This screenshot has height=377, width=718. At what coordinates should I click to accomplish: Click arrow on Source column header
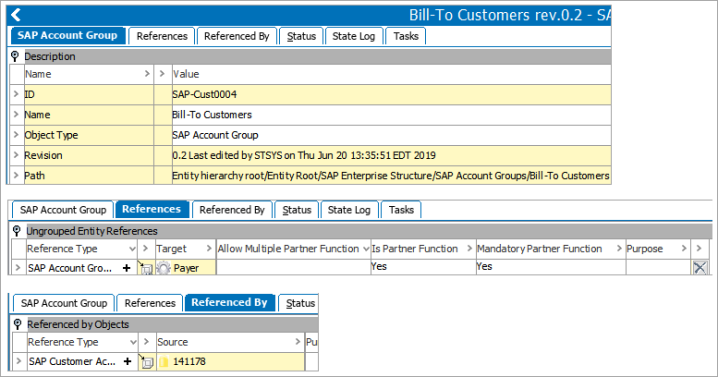click(297, 342)
